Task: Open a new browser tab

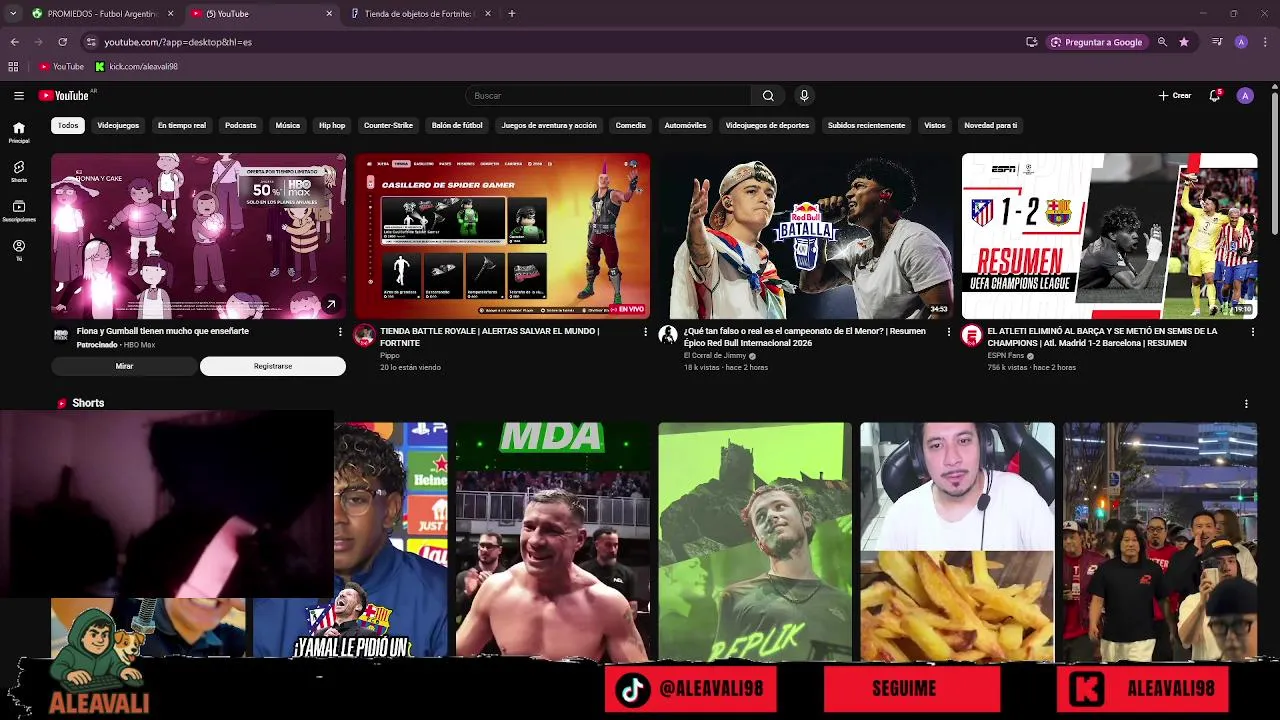Action: tap(512, 14)
